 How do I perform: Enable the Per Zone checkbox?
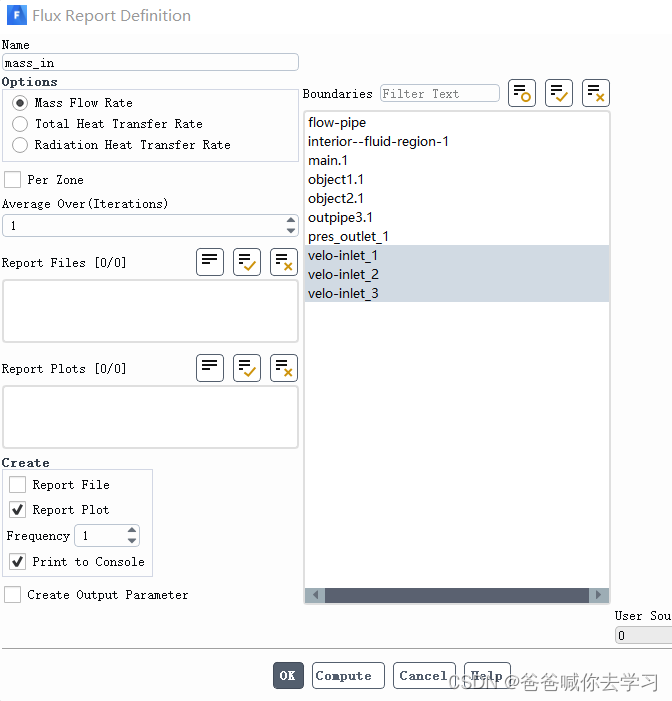click(x=13, y=180)
